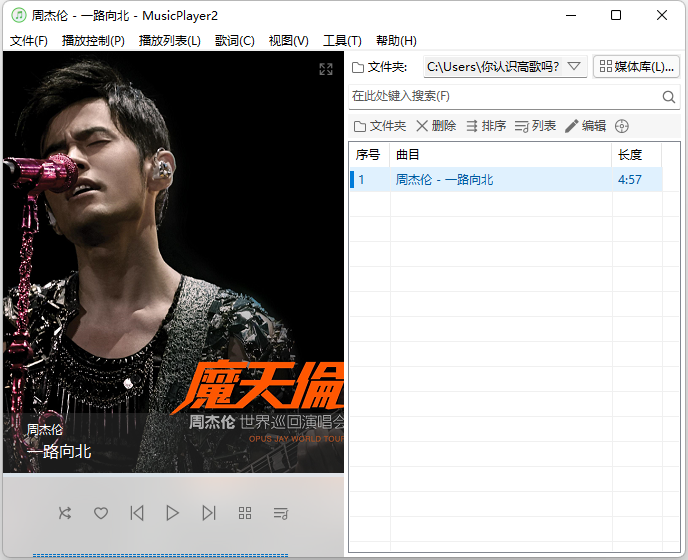
Task: Open 歌词(C) menu
Action: [235, 41]
